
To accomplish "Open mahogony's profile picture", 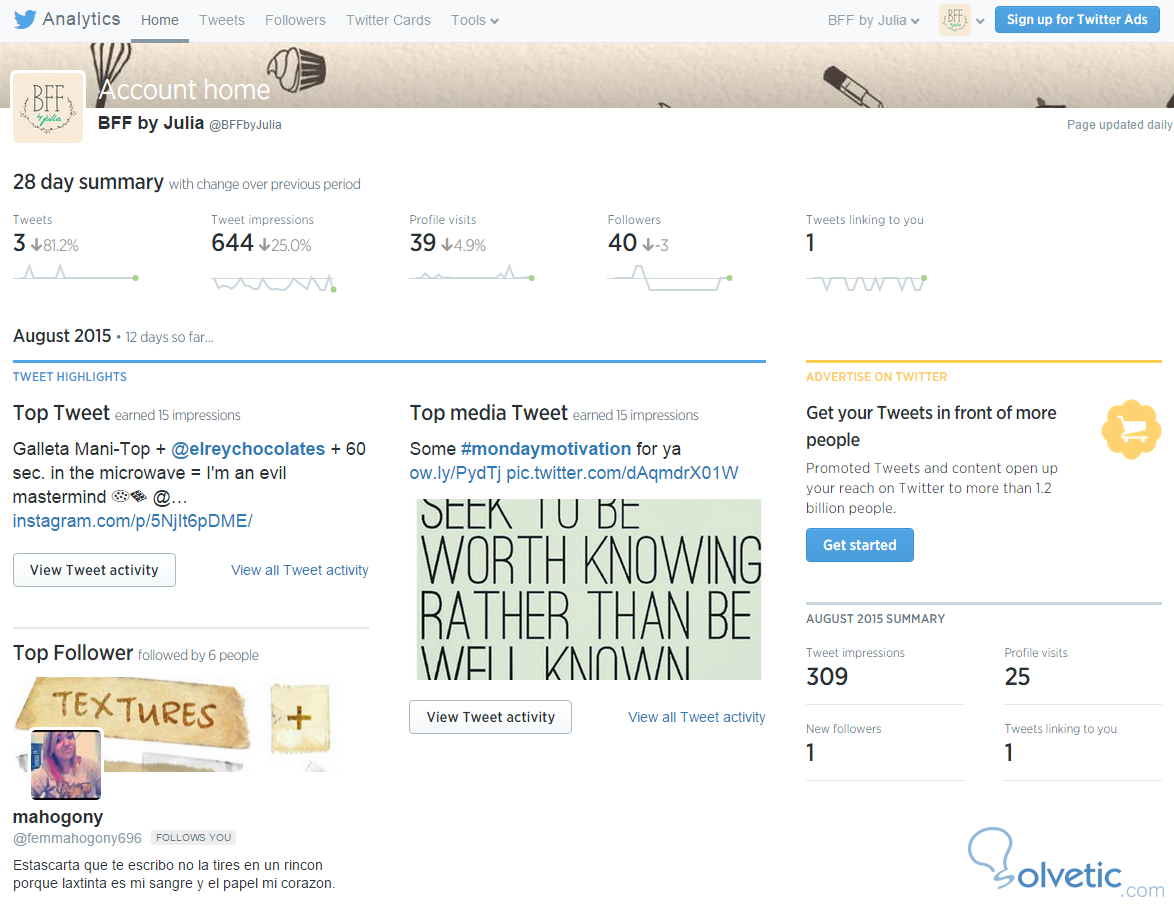I will (x=66, y=765).
